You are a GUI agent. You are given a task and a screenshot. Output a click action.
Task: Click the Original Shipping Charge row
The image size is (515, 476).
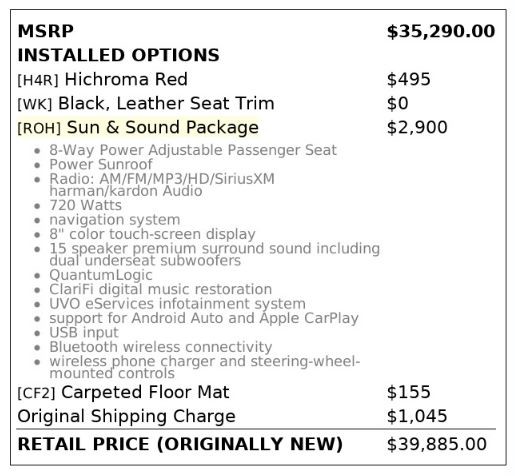click(x=232, y=416)
